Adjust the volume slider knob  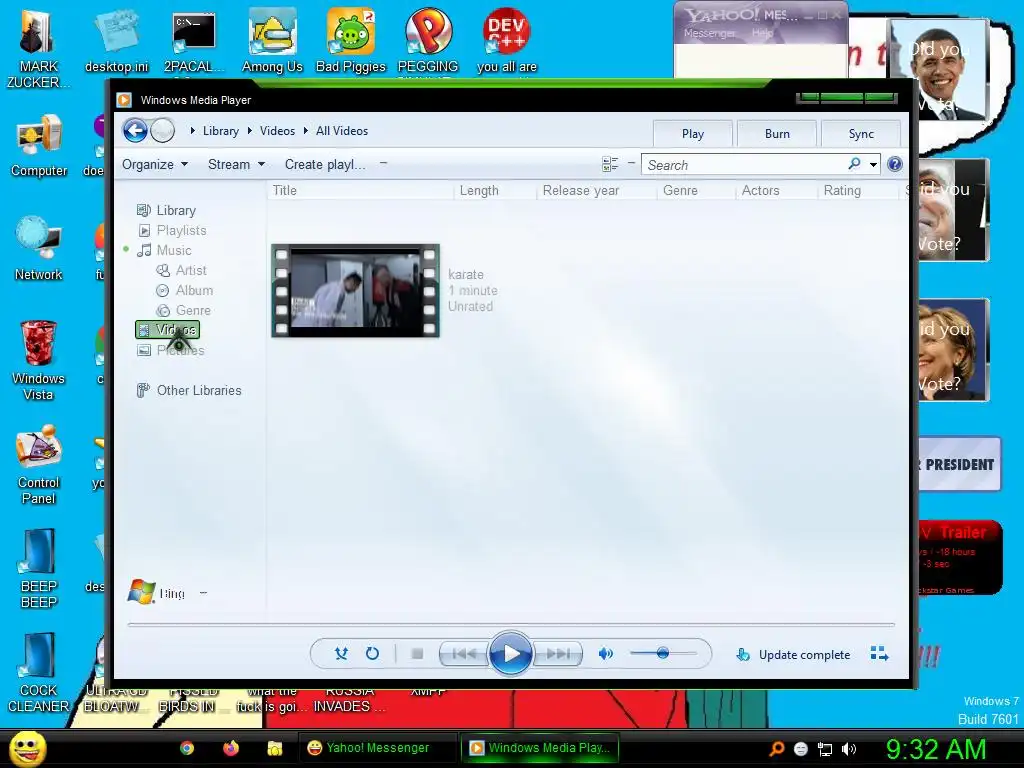click(663, 653)
